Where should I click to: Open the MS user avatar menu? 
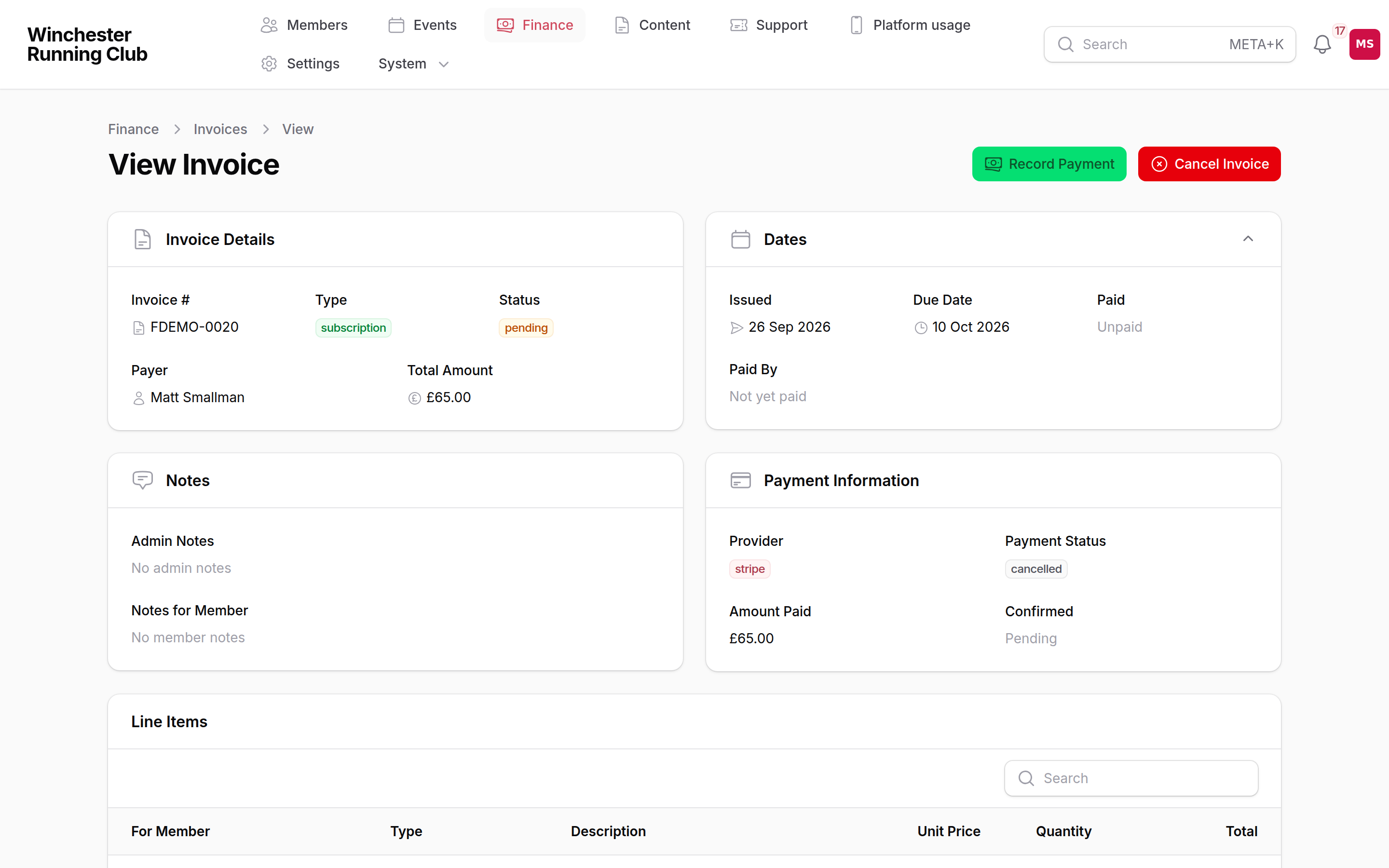point(1364,44)
